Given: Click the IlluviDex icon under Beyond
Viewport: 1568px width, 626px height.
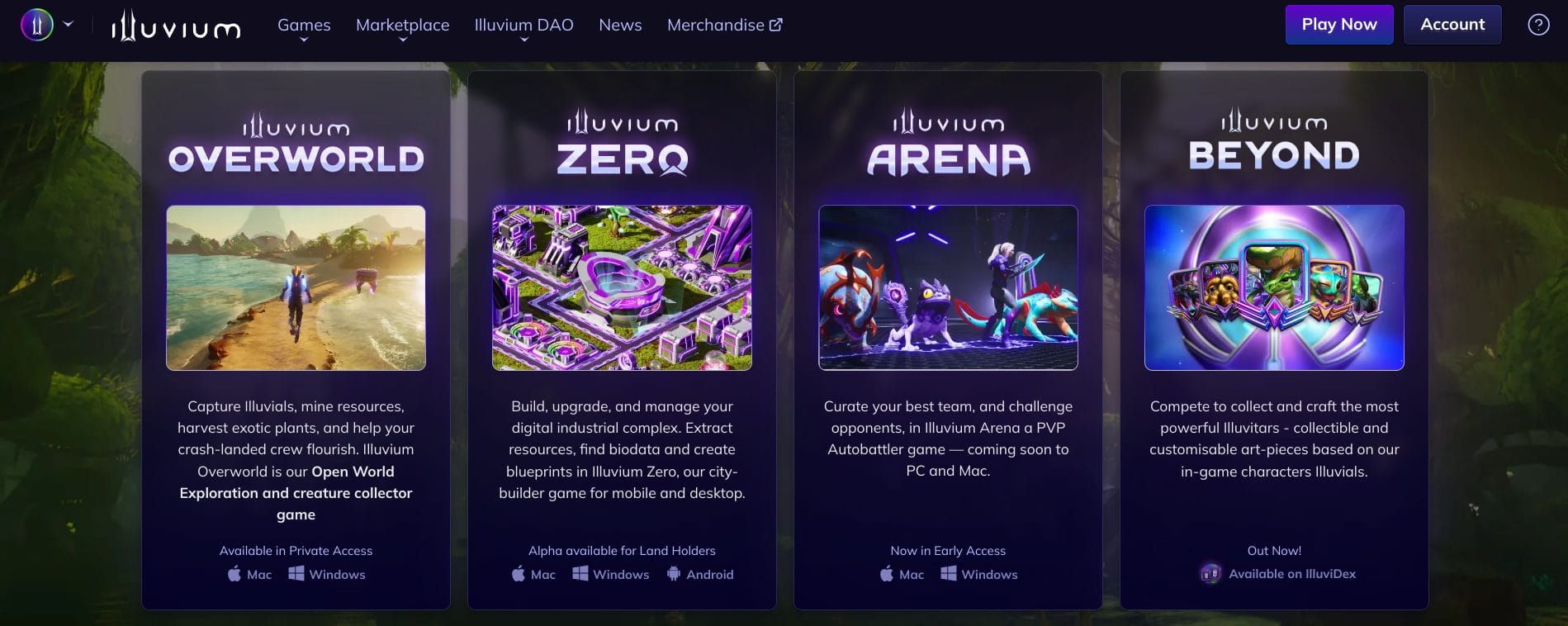Looking at the screenshot, I should [1210, 573].
